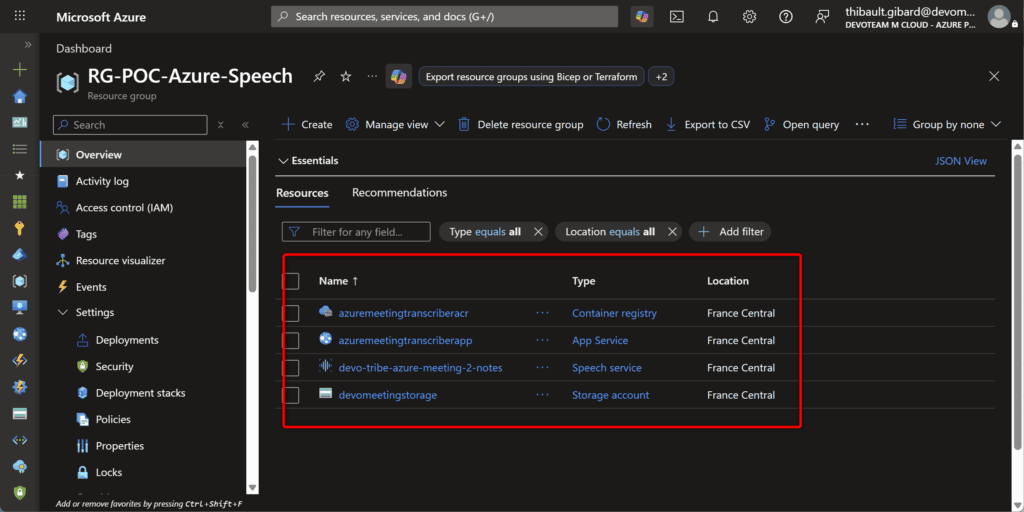
Task: Sort by the Name column header
Action: coord(338,281)
